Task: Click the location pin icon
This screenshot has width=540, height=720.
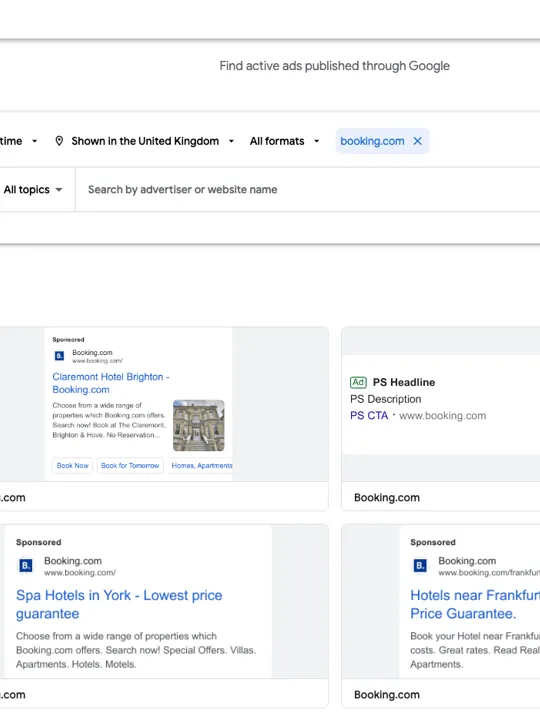Action: (59, 141)
